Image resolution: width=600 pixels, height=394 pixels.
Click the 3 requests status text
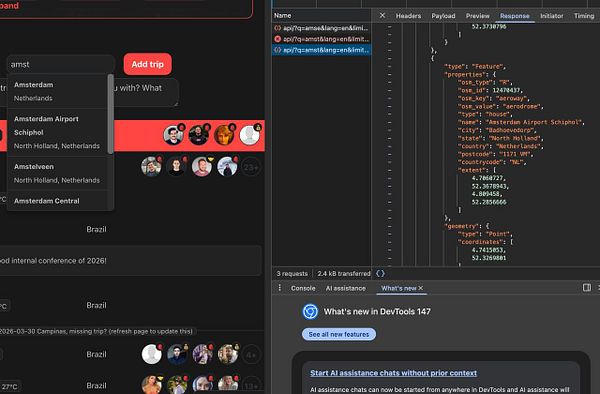(x=292, y=274)
